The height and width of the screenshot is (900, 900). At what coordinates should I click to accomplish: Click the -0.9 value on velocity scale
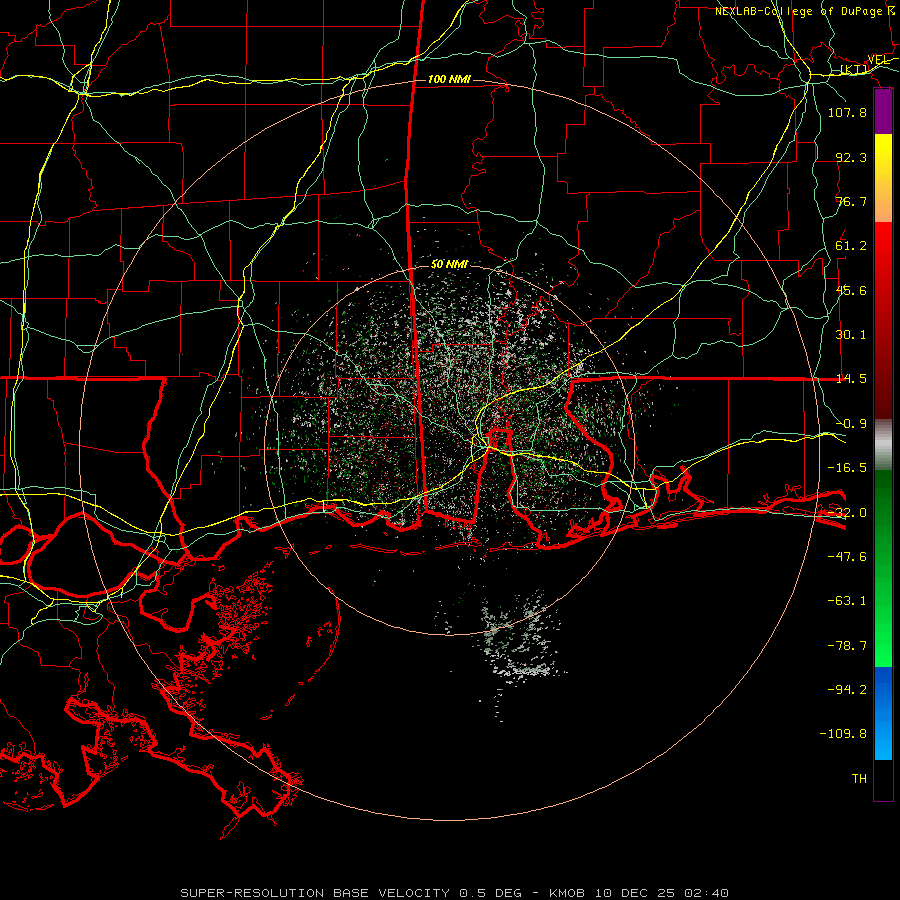(x=851, y=424)
